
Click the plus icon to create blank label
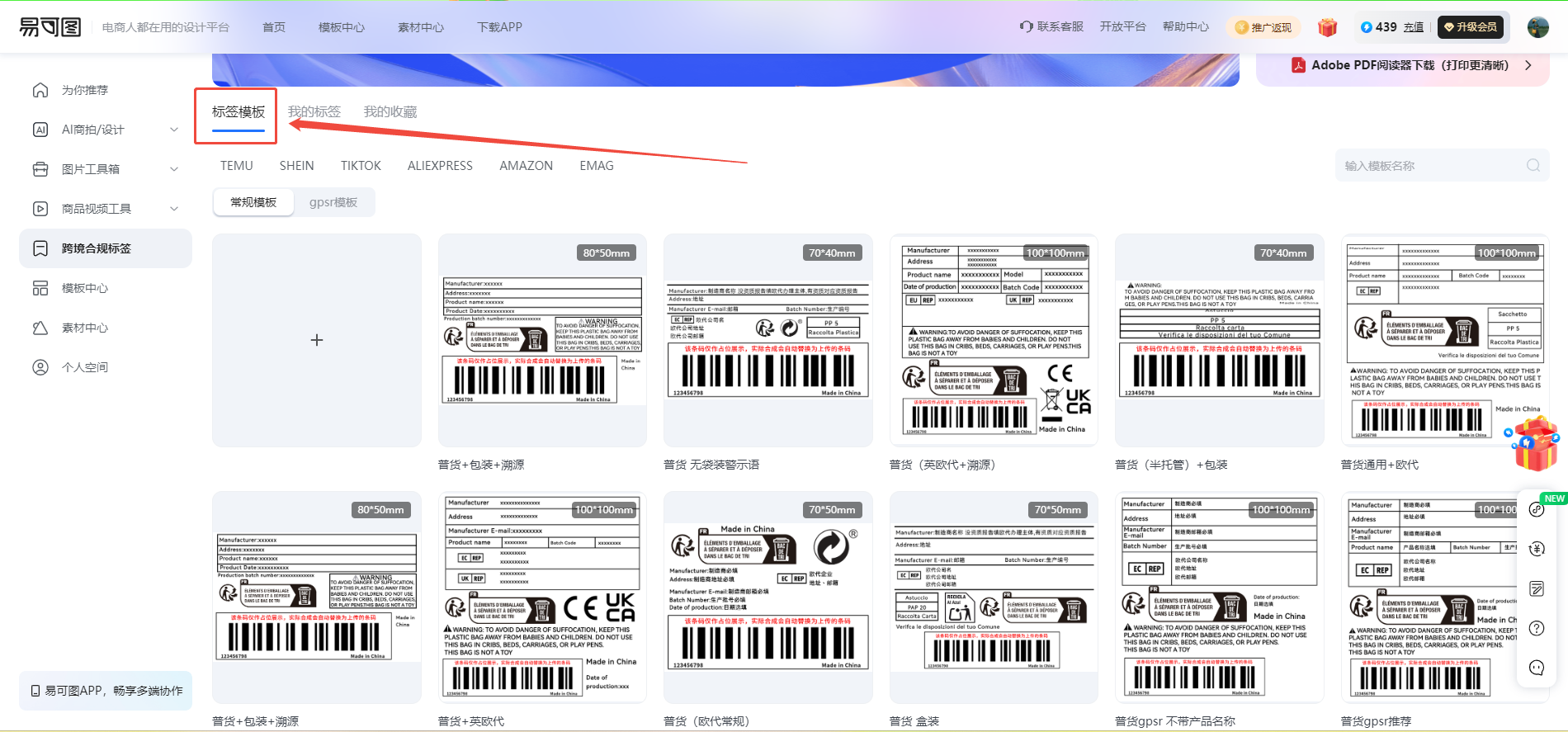click(x=317, y=340)
